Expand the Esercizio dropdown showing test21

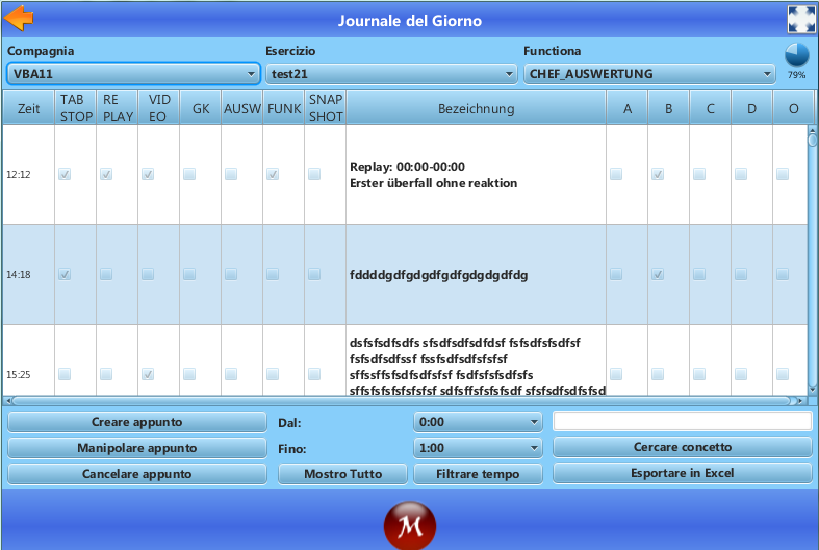(x=391, y=74)
